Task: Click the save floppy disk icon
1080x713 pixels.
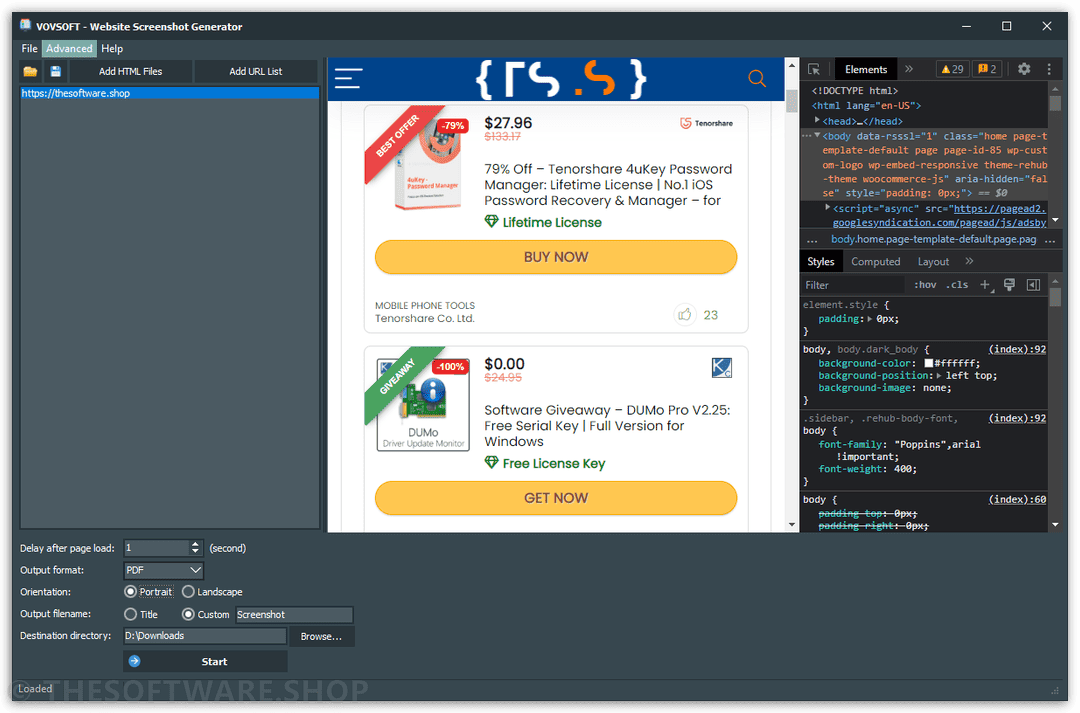Action: tap(56, 72)
